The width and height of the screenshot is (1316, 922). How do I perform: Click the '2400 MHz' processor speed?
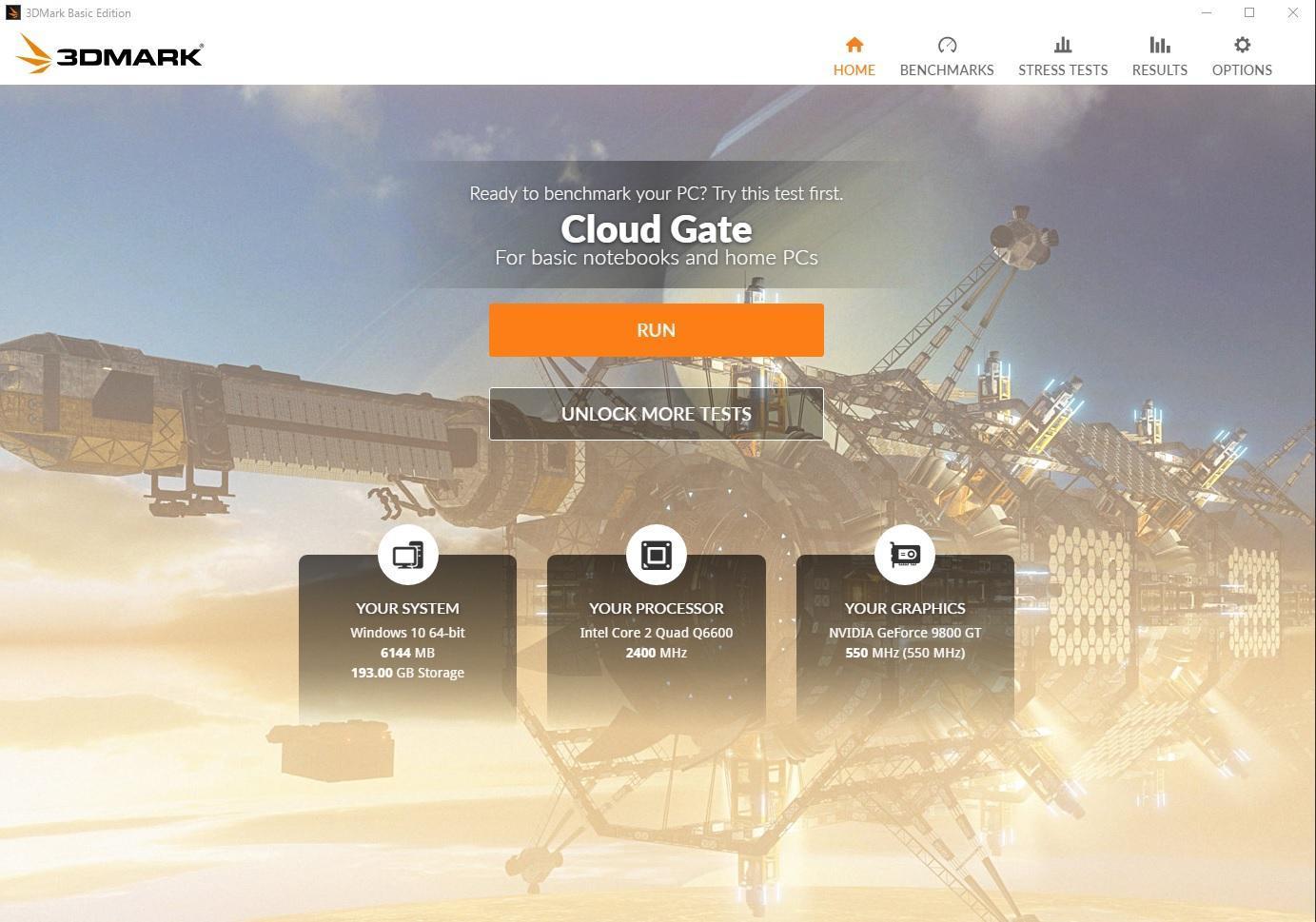(656, 653)
